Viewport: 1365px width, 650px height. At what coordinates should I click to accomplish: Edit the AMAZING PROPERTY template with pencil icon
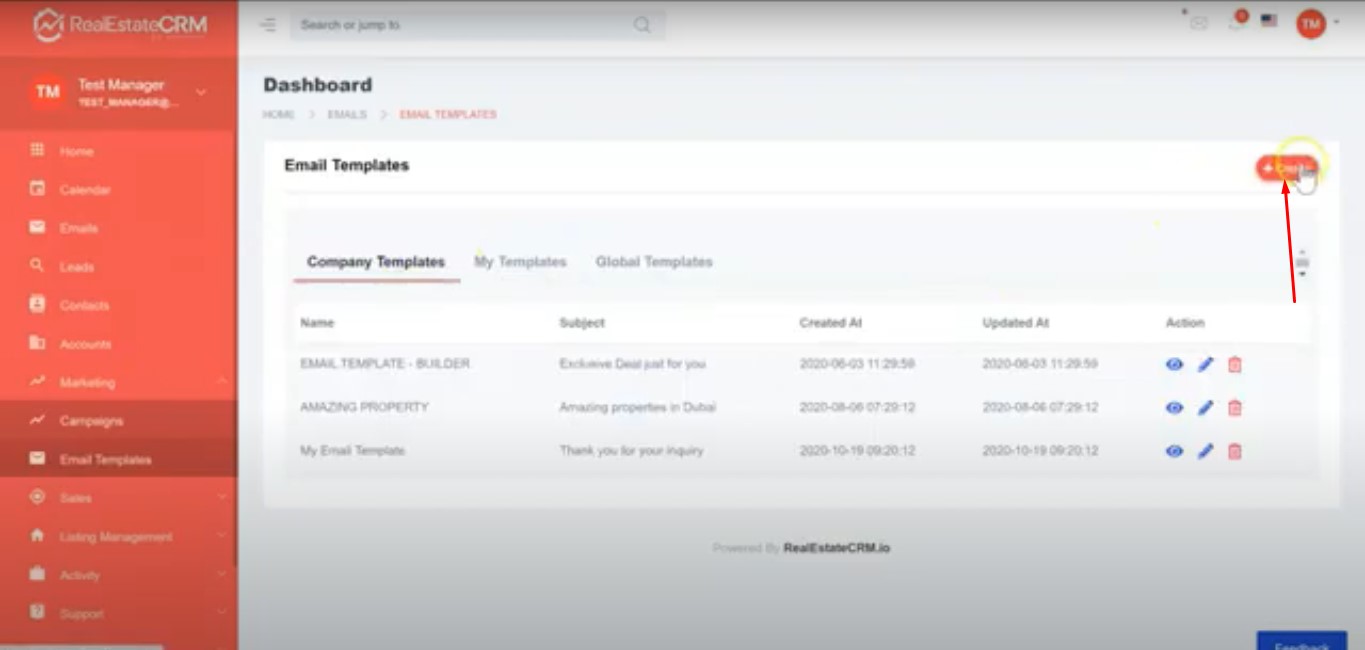pyautogui.click(x=1205, y=408)
